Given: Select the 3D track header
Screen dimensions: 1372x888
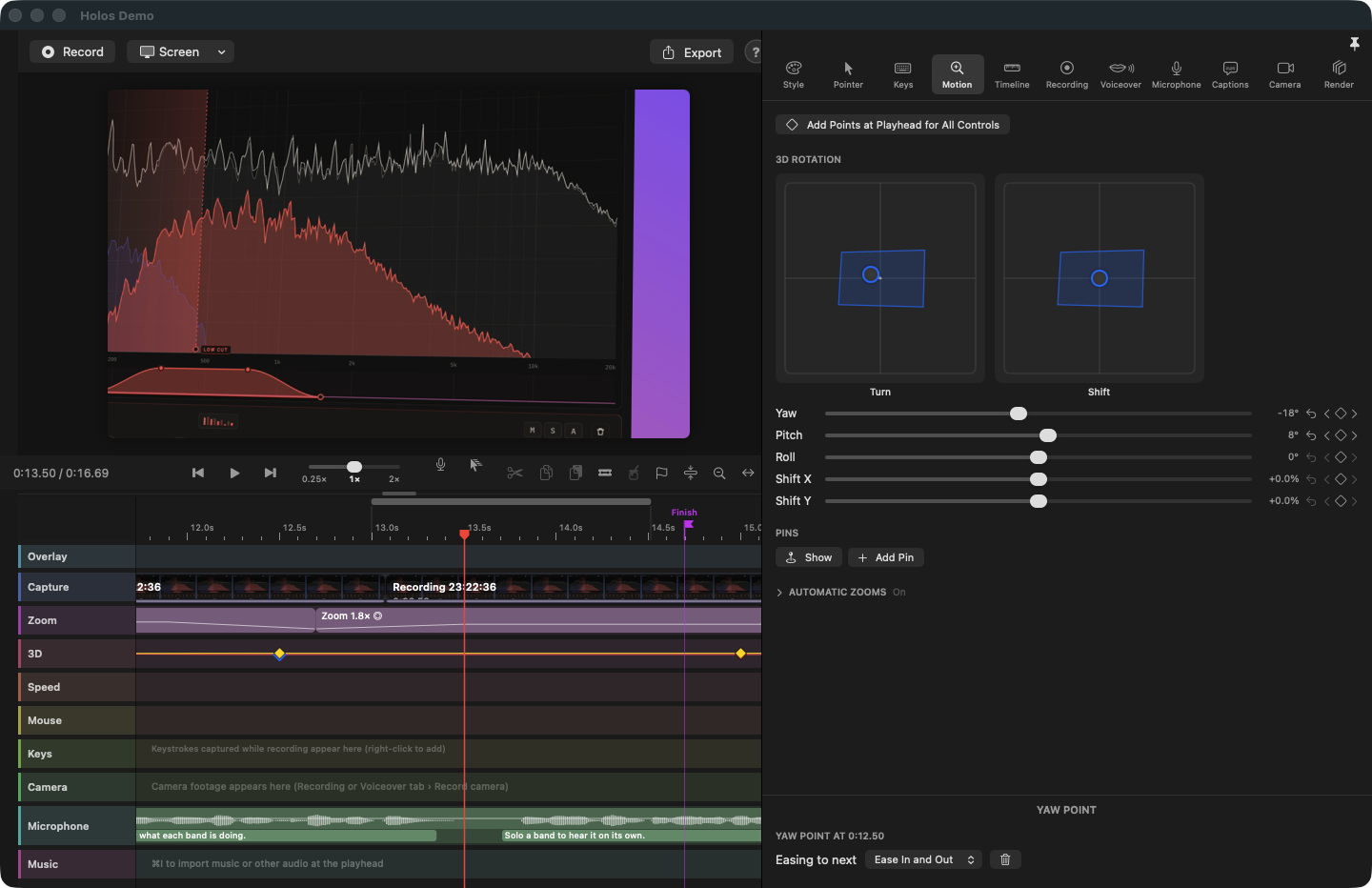Looking at the screenshot, I should [x=76, y=654].
